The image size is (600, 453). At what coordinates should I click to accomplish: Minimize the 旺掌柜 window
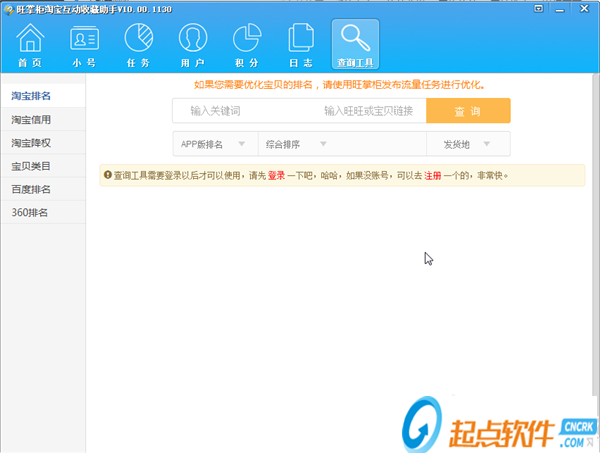point(560,9)
